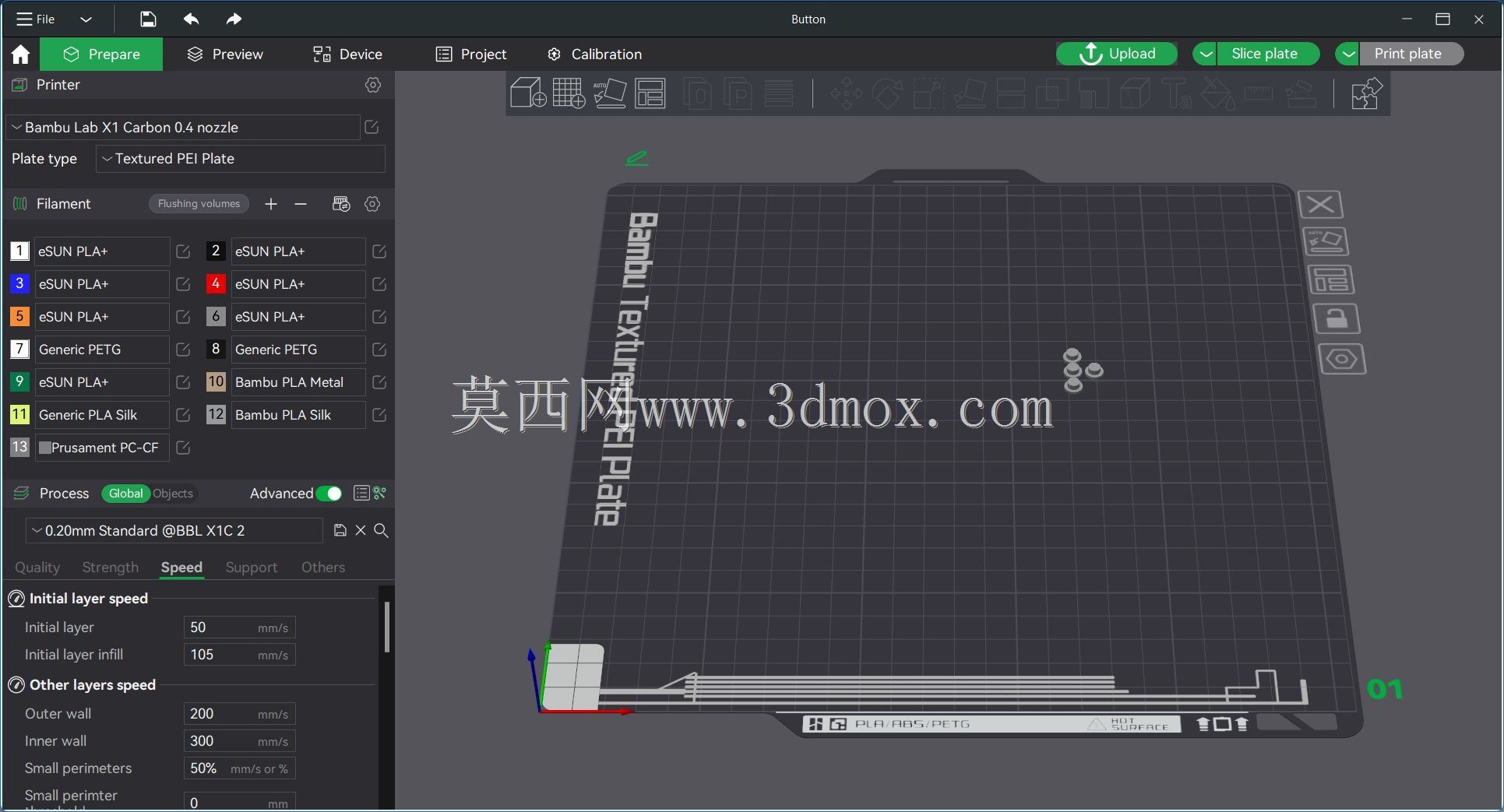Edit filament 10 Bambu PLA Metal preset
This screenshot has width=1504, height=812.
pyautogui.click(x=379, y=382)
